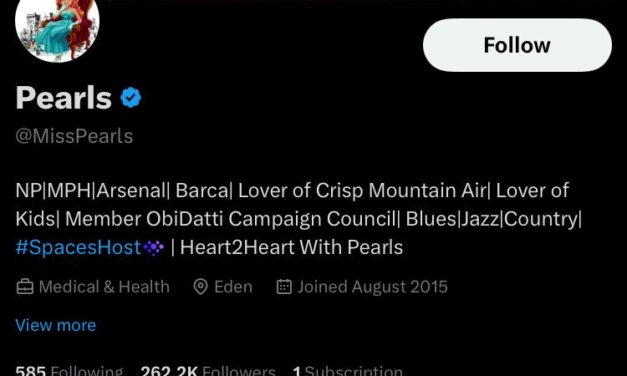This screenshot has height=376, width=627.
Task: Click the ObiDatti Campaign Council text
Action: point(270,219)
